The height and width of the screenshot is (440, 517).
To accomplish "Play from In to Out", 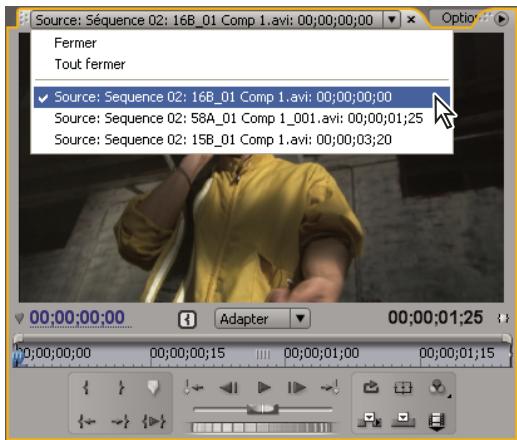I will [154, 421].
